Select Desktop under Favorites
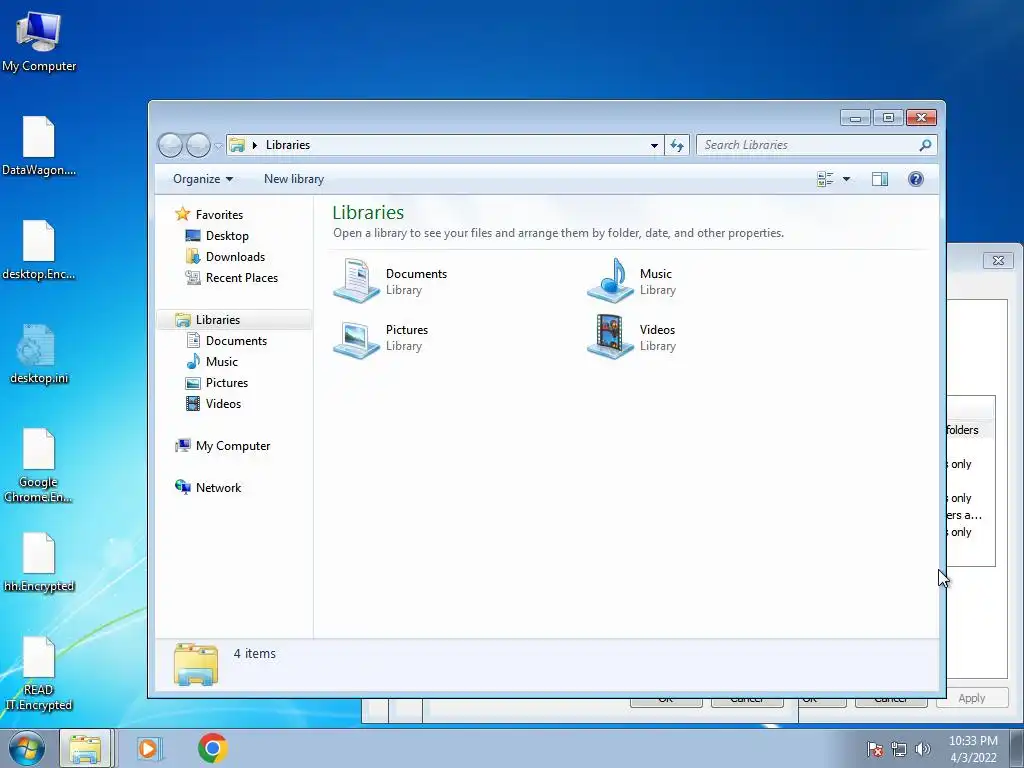Viewport: 1024px width, 768px height. [217, 236]
